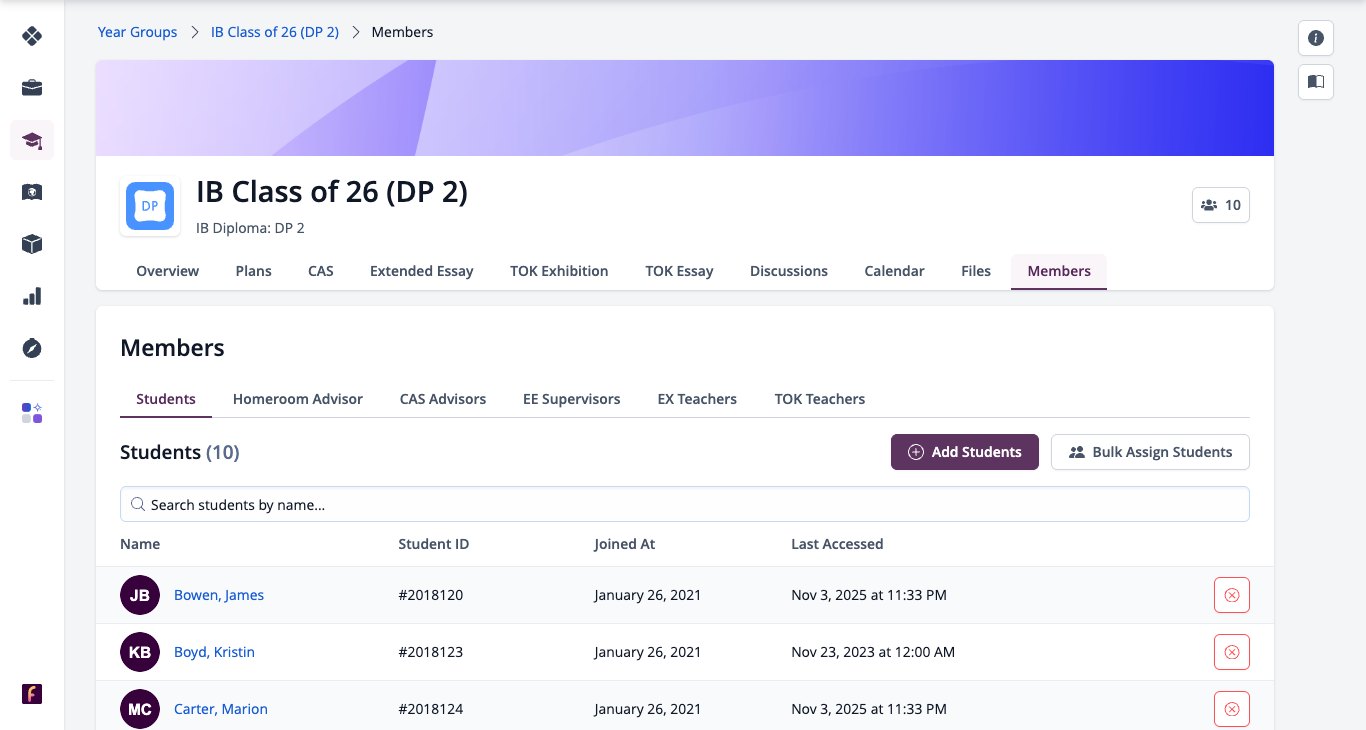The image size is (1366, 730).
Task: Open the Extended Essay tab
Action: click(422, 271)
